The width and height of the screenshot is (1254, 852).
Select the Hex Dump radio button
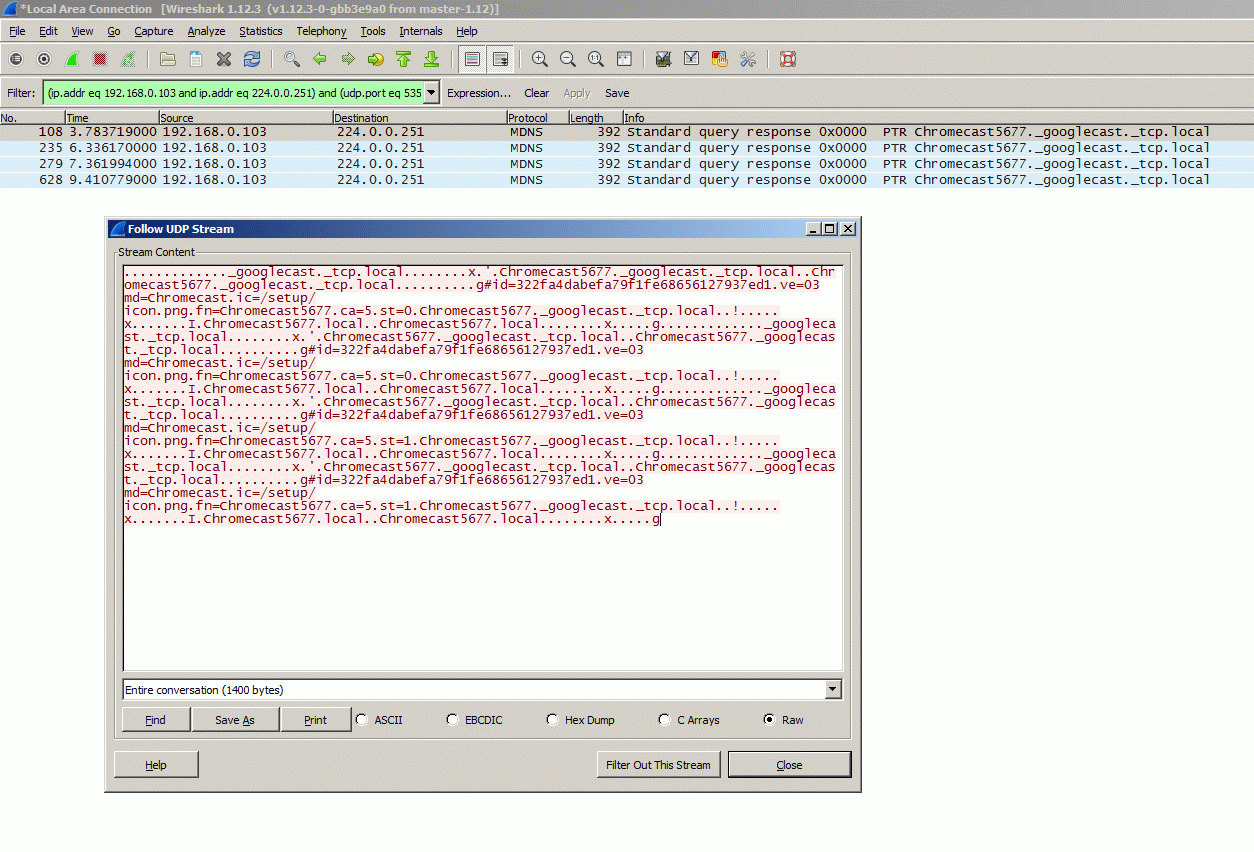pos(552,719)
